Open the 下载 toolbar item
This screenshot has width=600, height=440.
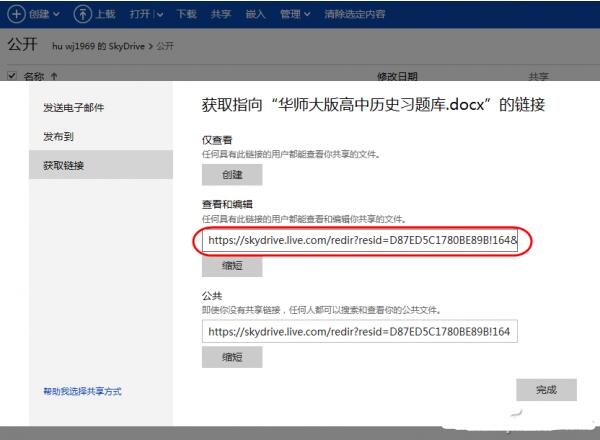(x=186, y=15)
